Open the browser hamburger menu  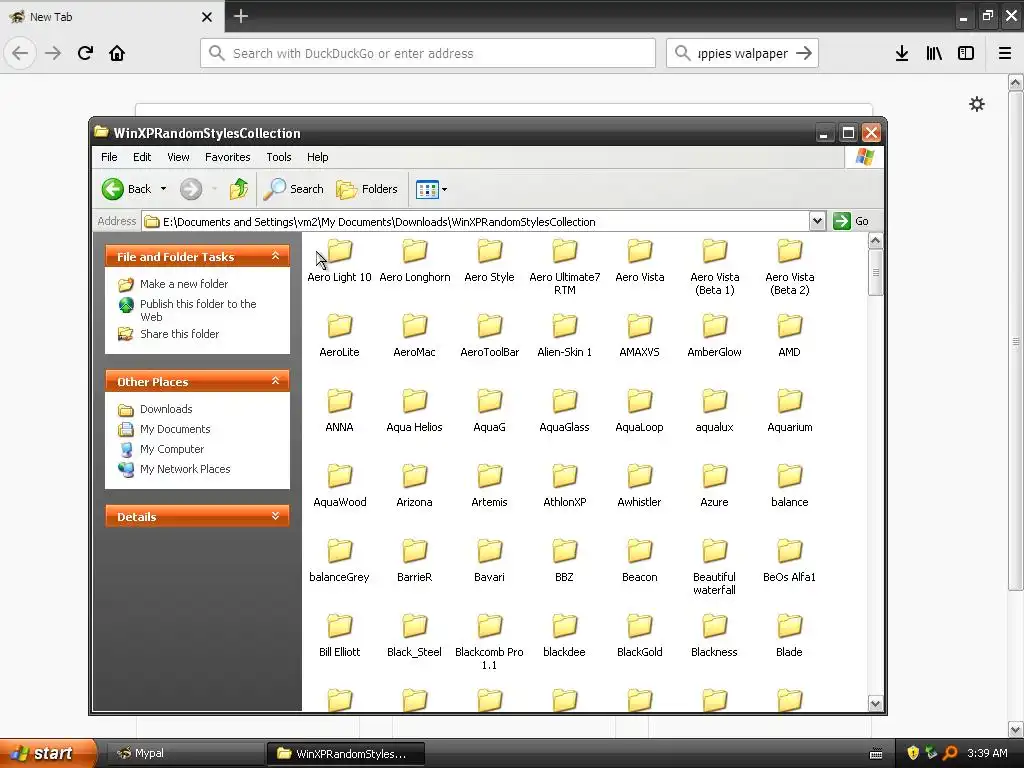coord(1005,54)
